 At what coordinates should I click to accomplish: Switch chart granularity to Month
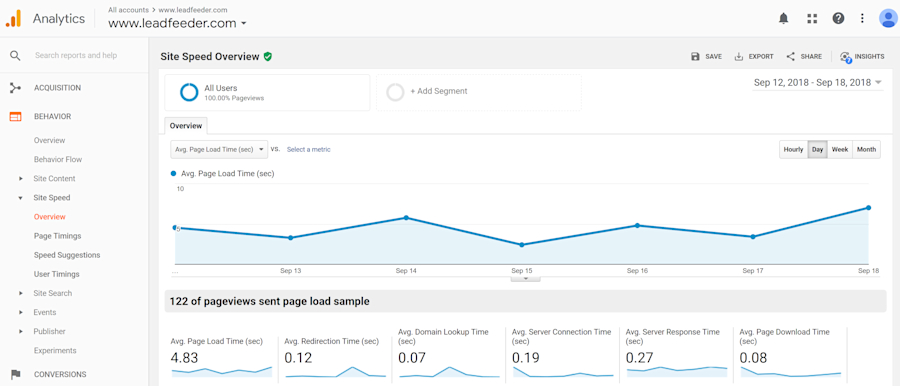[x=866, y=149]
